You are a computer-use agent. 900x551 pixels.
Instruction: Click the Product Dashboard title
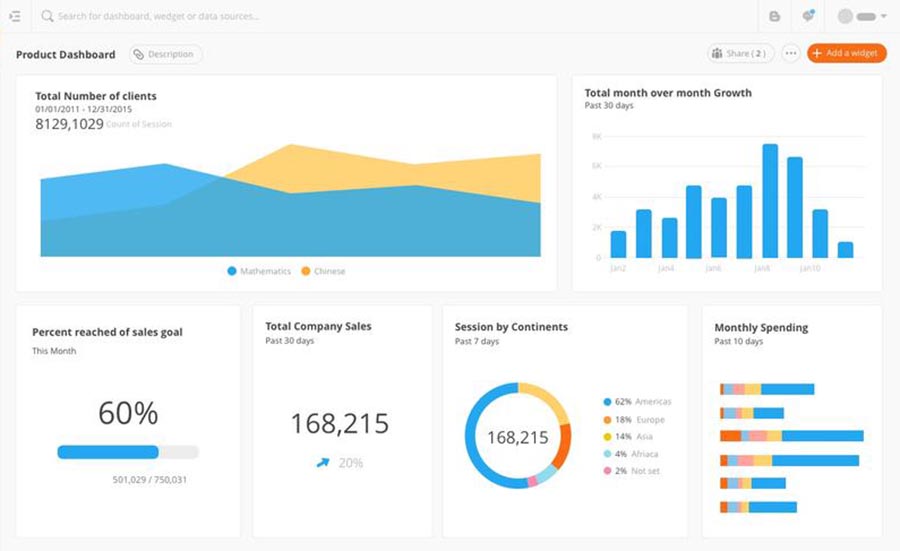point(66,54)
